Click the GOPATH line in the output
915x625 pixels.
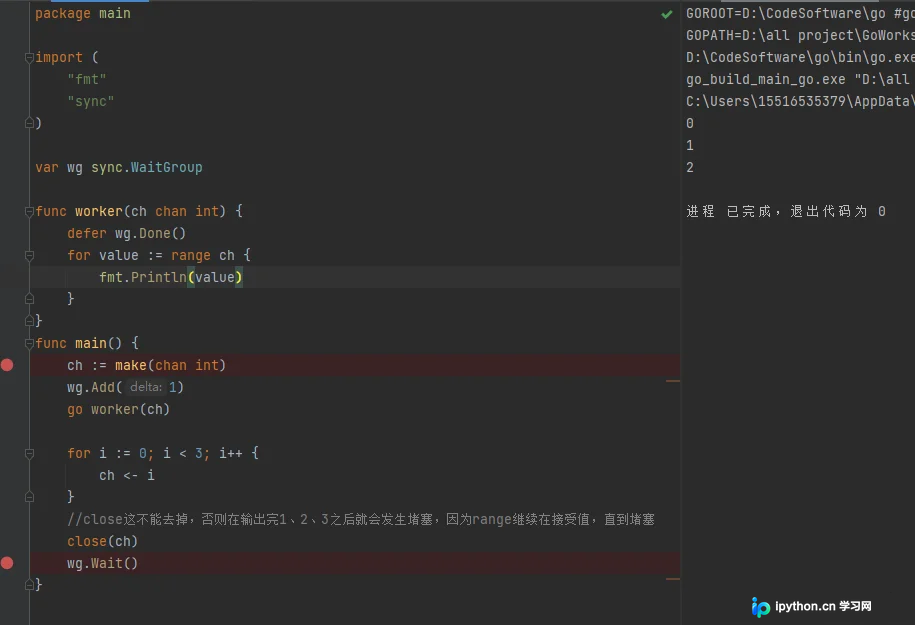pyautogui.click(x=800, y=36)
